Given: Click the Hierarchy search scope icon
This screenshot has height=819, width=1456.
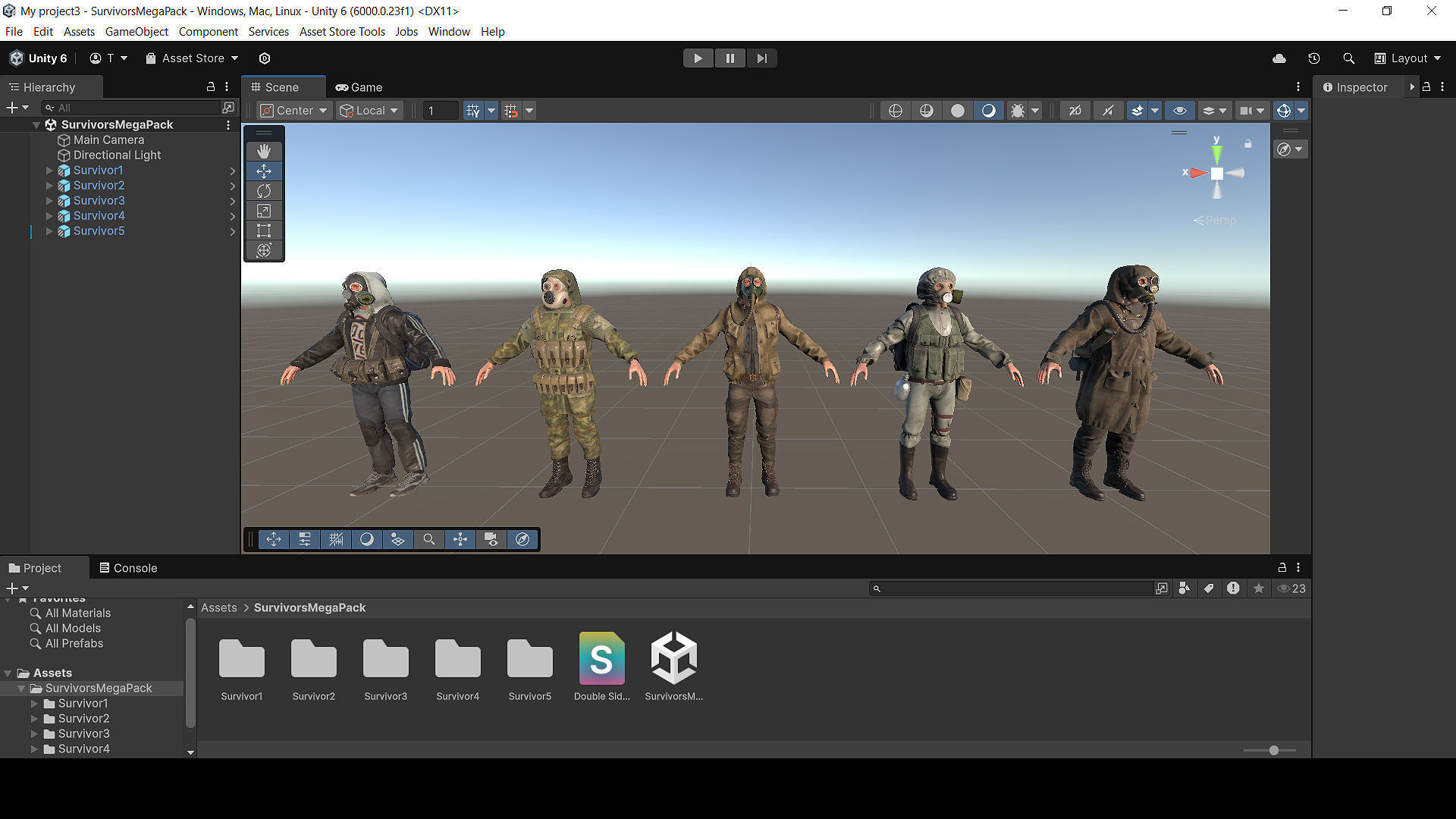Looking at the screenshot, I should 228,108.
